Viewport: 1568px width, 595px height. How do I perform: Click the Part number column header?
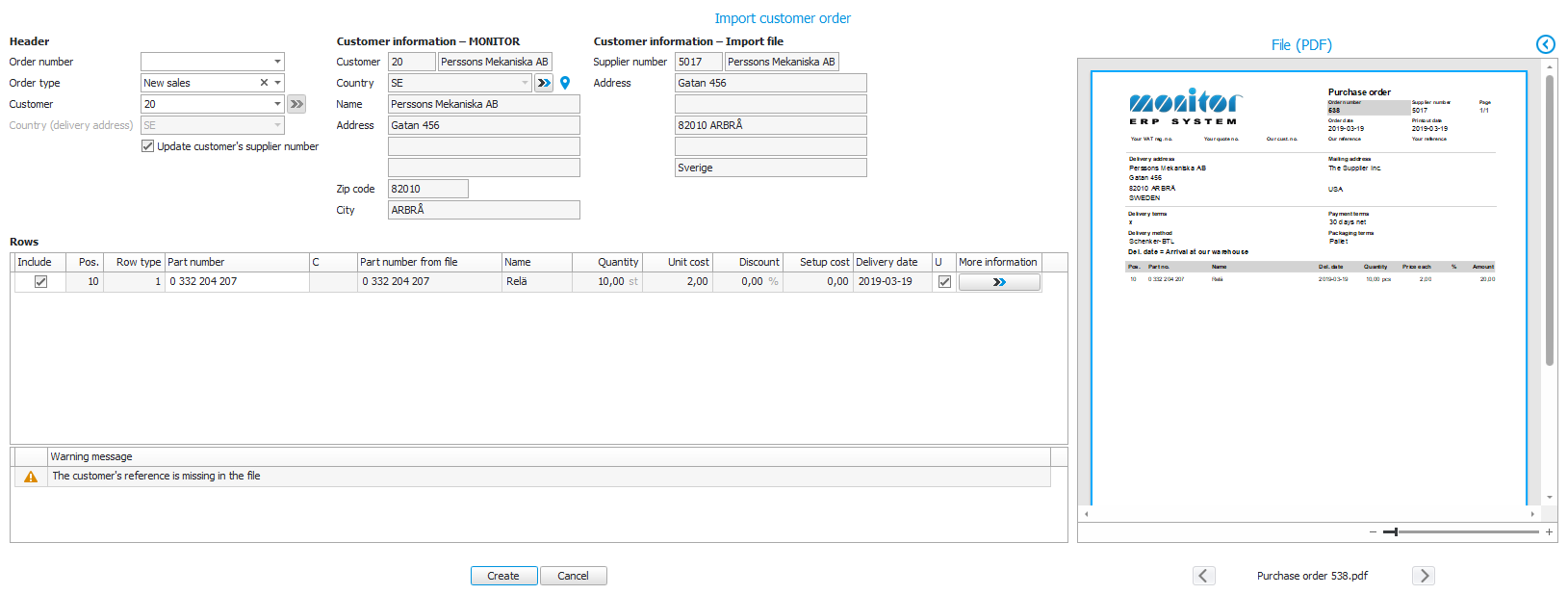(x=237, y=262)
